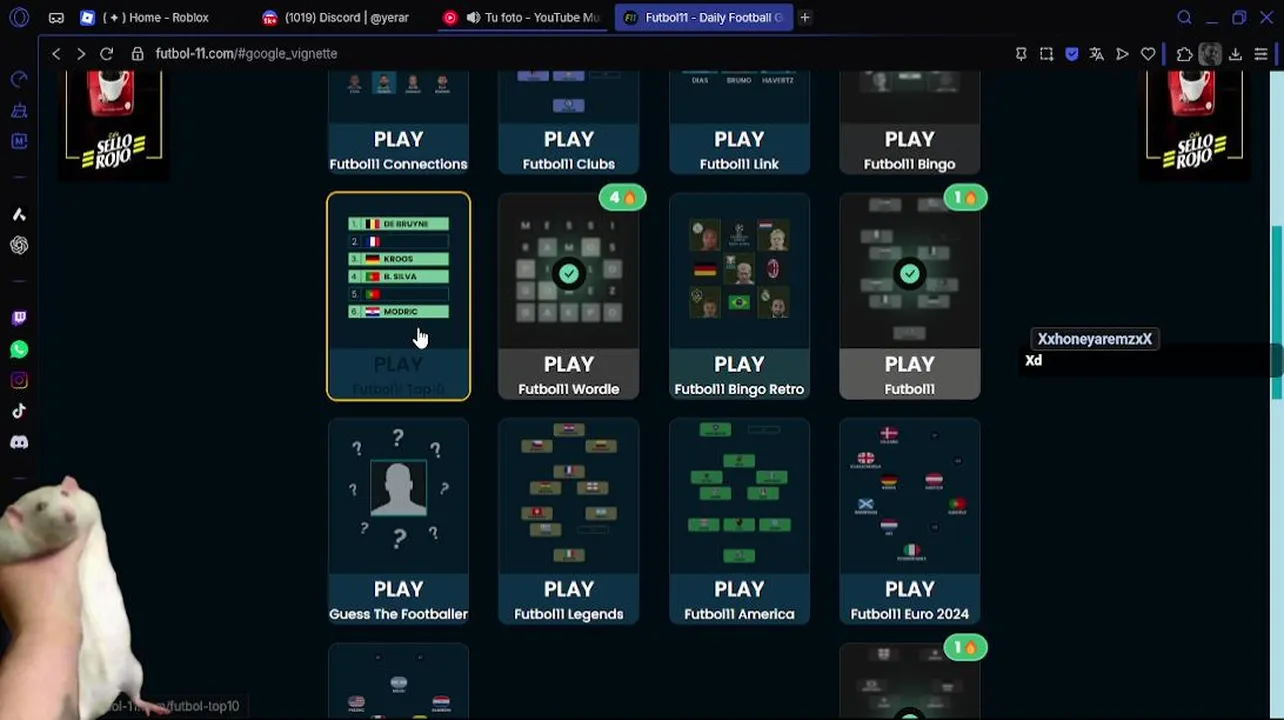Play Guess The Footballer game
The image size is (1284, 720).
pyautogui.click(x=398, y=521)
